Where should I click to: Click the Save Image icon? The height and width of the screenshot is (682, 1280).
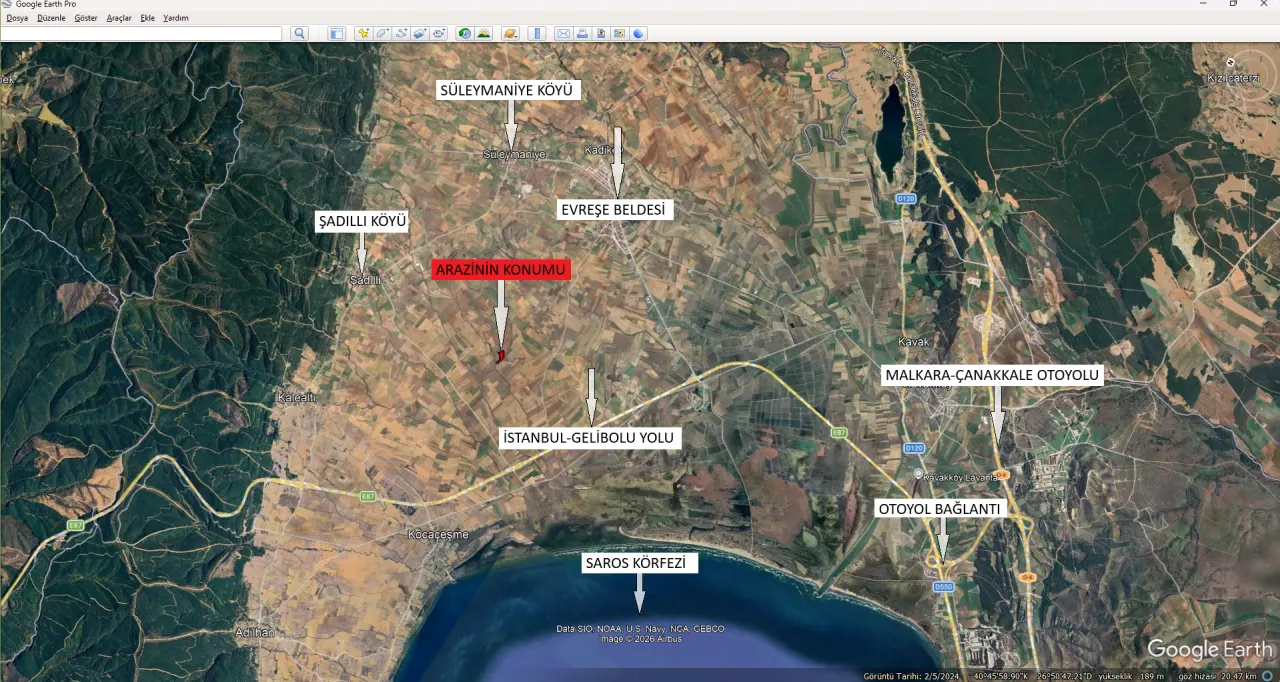click(x=601, y=33)
